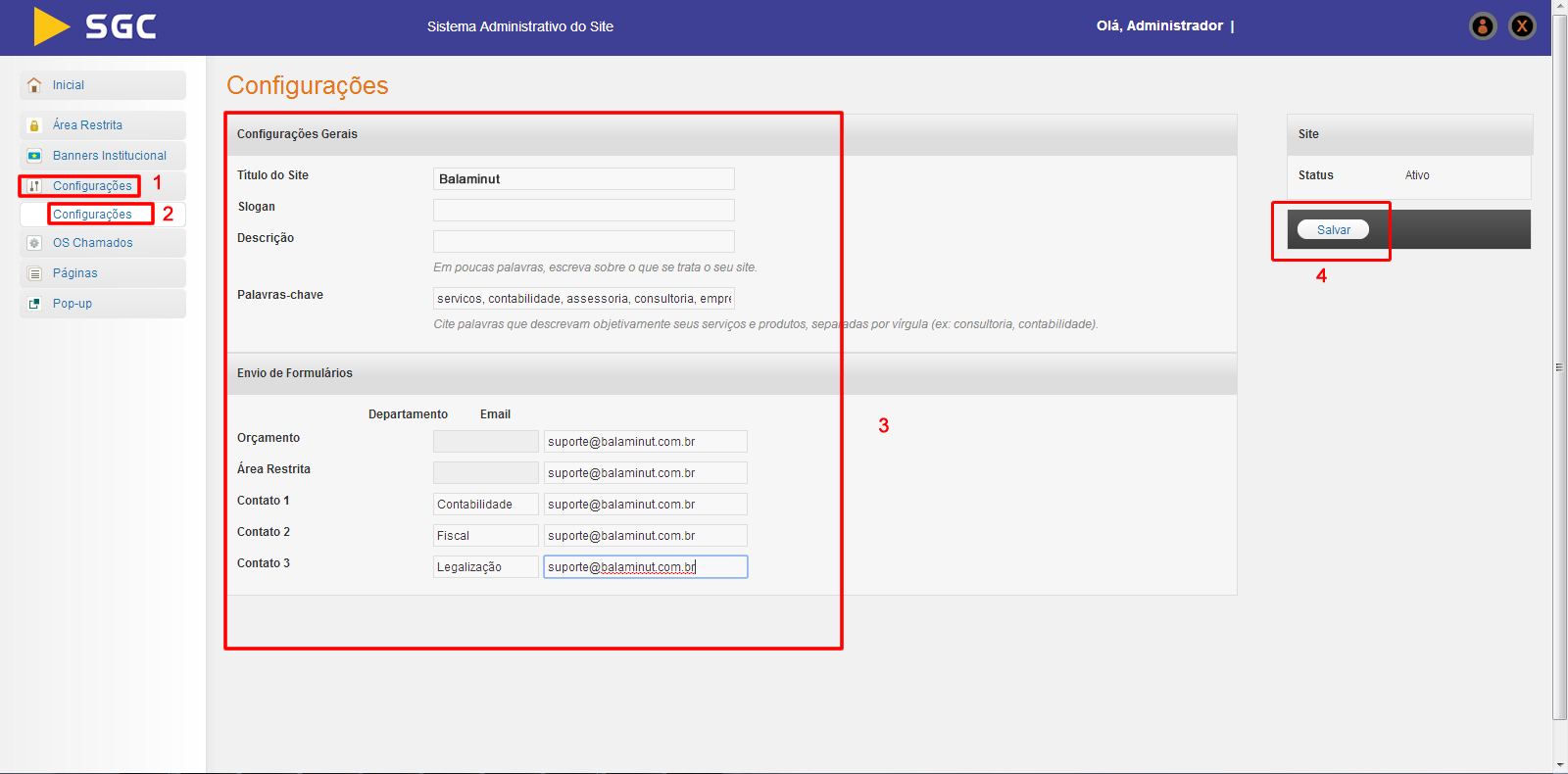Click the Contato 3 department field Legalização

(486, 567)
